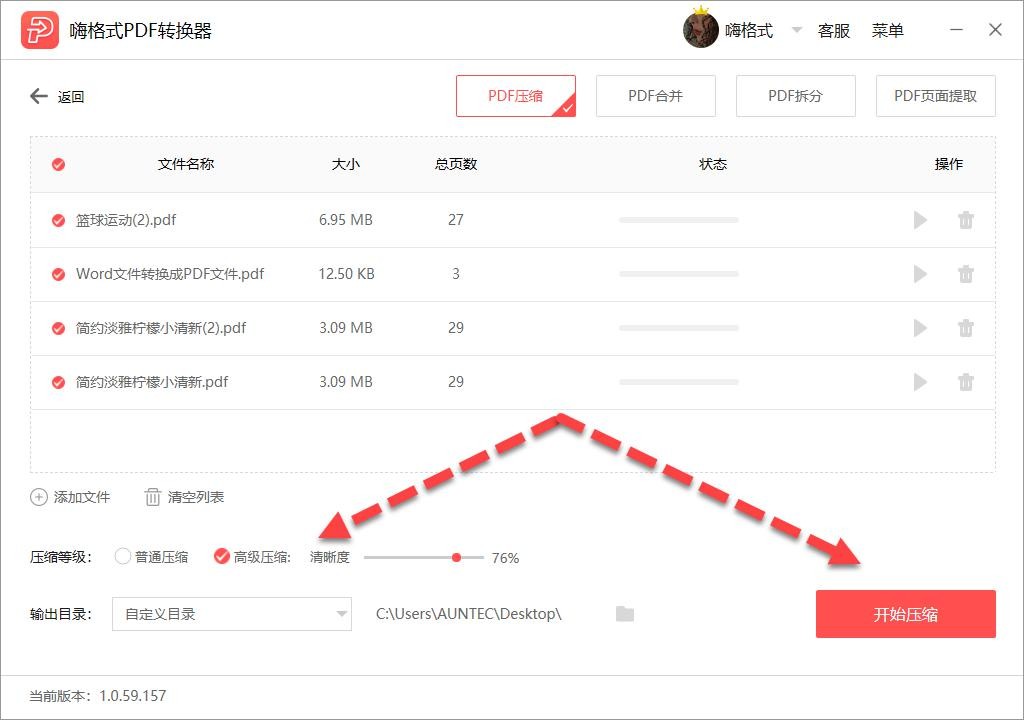Toggle the select-all checkbox in header
Image resolution: width=1024 pixels, height=720 pixels.
point(58,165)
